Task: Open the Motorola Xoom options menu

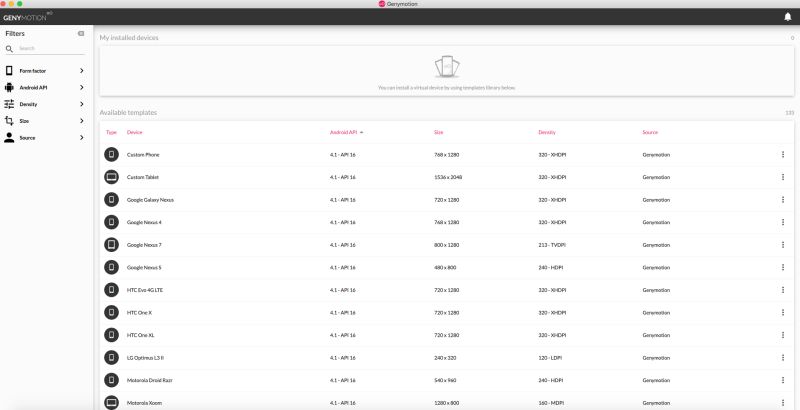Action: click(x=783, y=402)
